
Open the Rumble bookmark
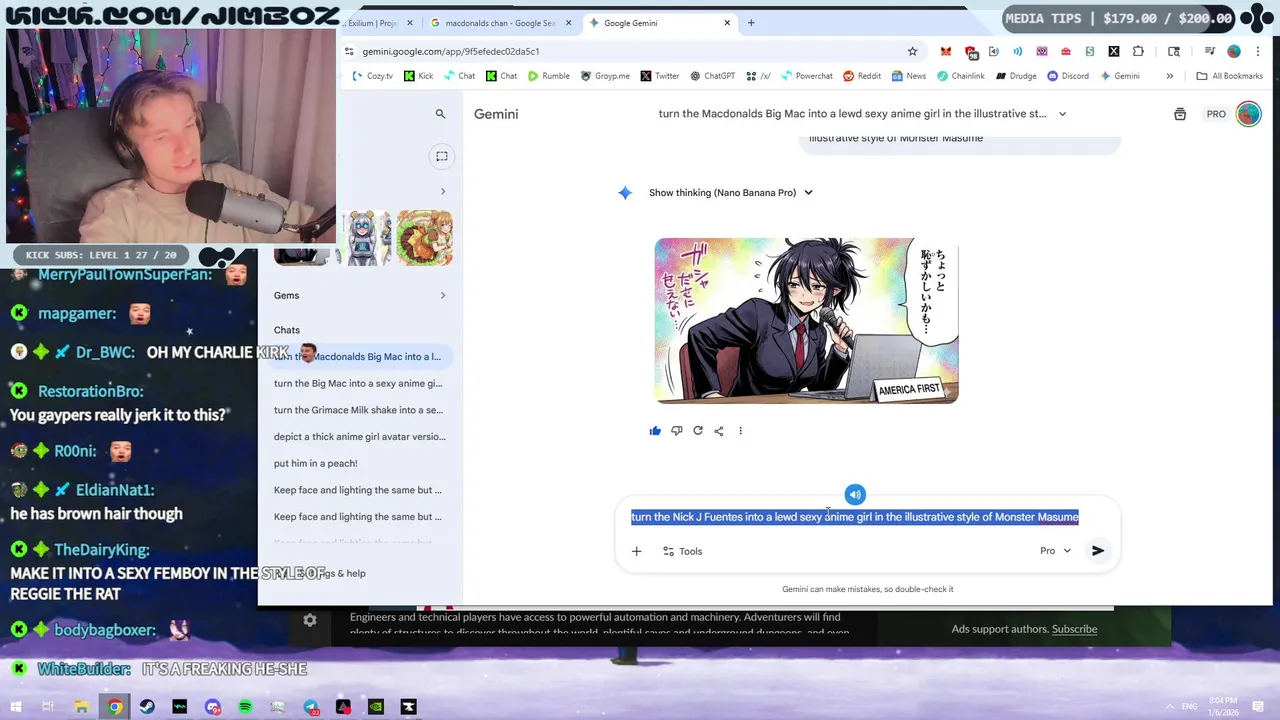click(x=549, y=76)
